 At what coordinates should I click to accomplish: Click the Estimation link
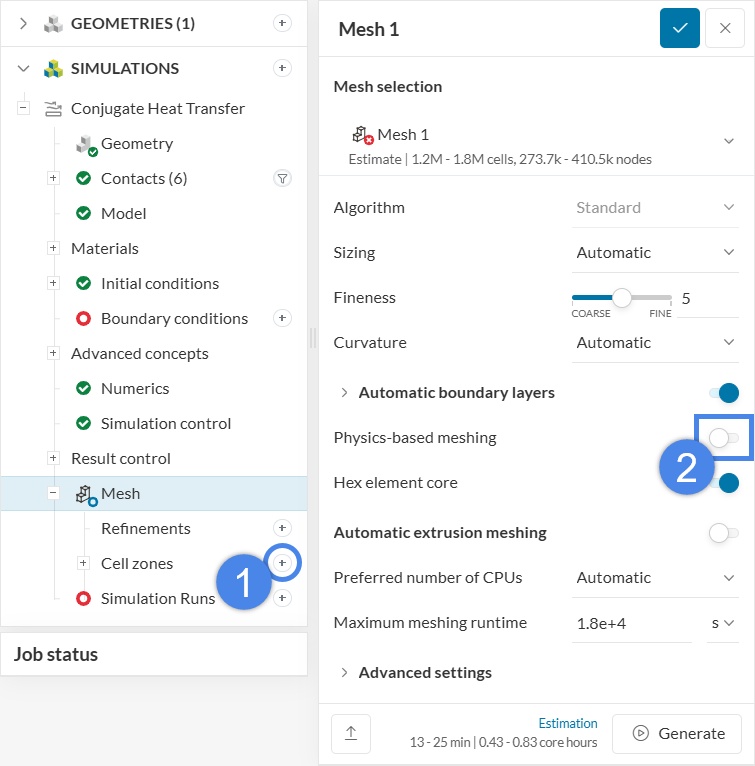click(568, 723)
